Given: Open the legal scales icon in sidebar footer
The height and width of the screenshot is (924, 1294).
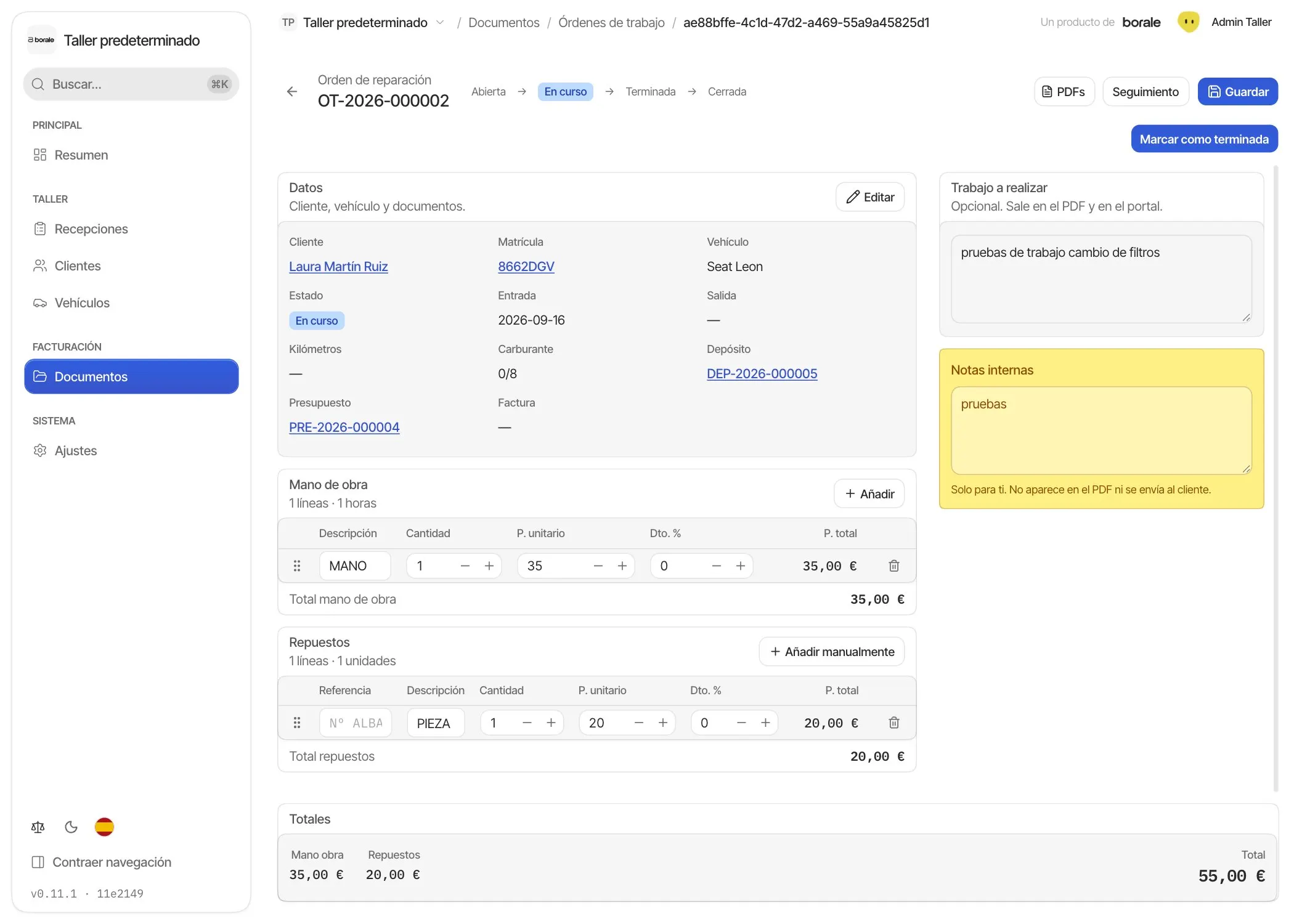Looking at the screenshot, I should (x=38, y=827).
